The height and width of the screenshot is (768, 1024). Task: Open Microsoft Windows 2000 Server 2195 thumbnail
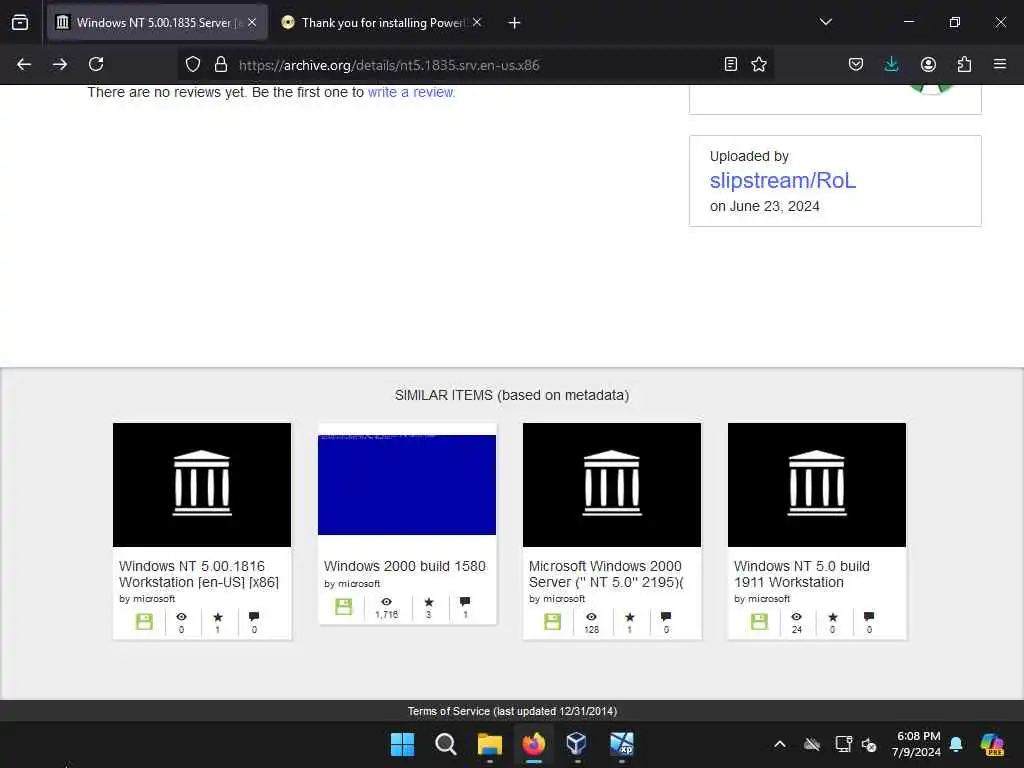(x=612, y=485)
